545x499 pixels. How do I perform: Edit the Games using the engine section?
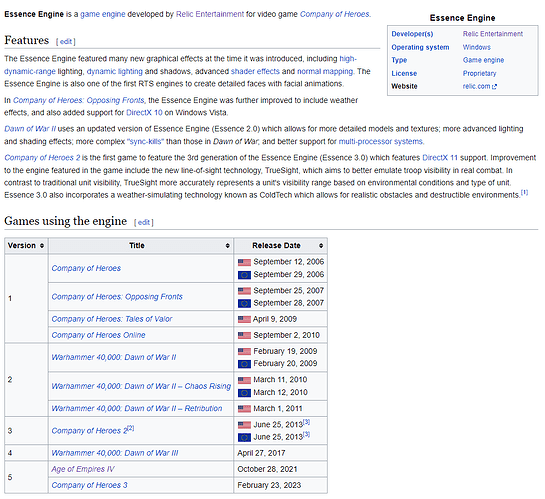144,222
